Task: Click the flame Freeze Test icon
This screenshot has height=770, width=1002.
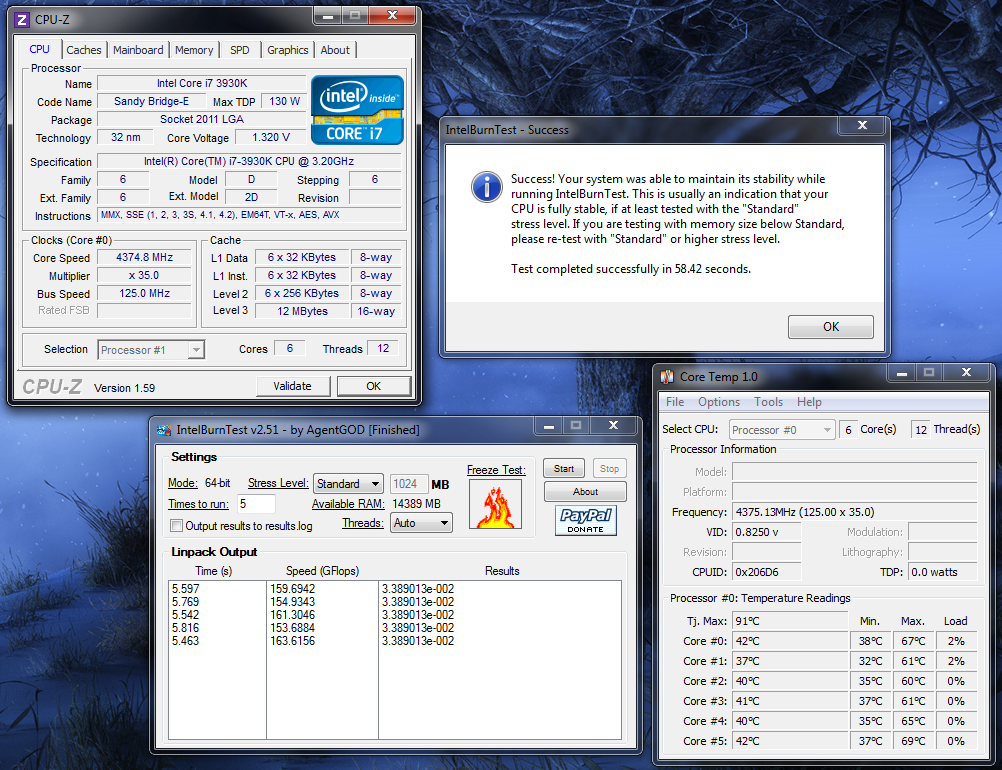Action: [495, 504]
